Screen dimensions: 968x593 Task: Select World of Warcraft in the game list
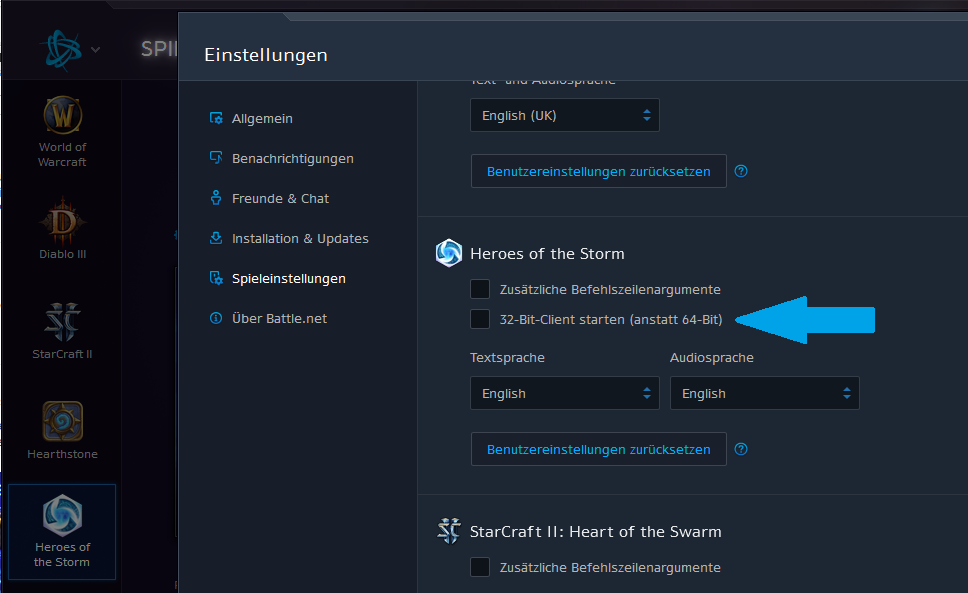62,131
